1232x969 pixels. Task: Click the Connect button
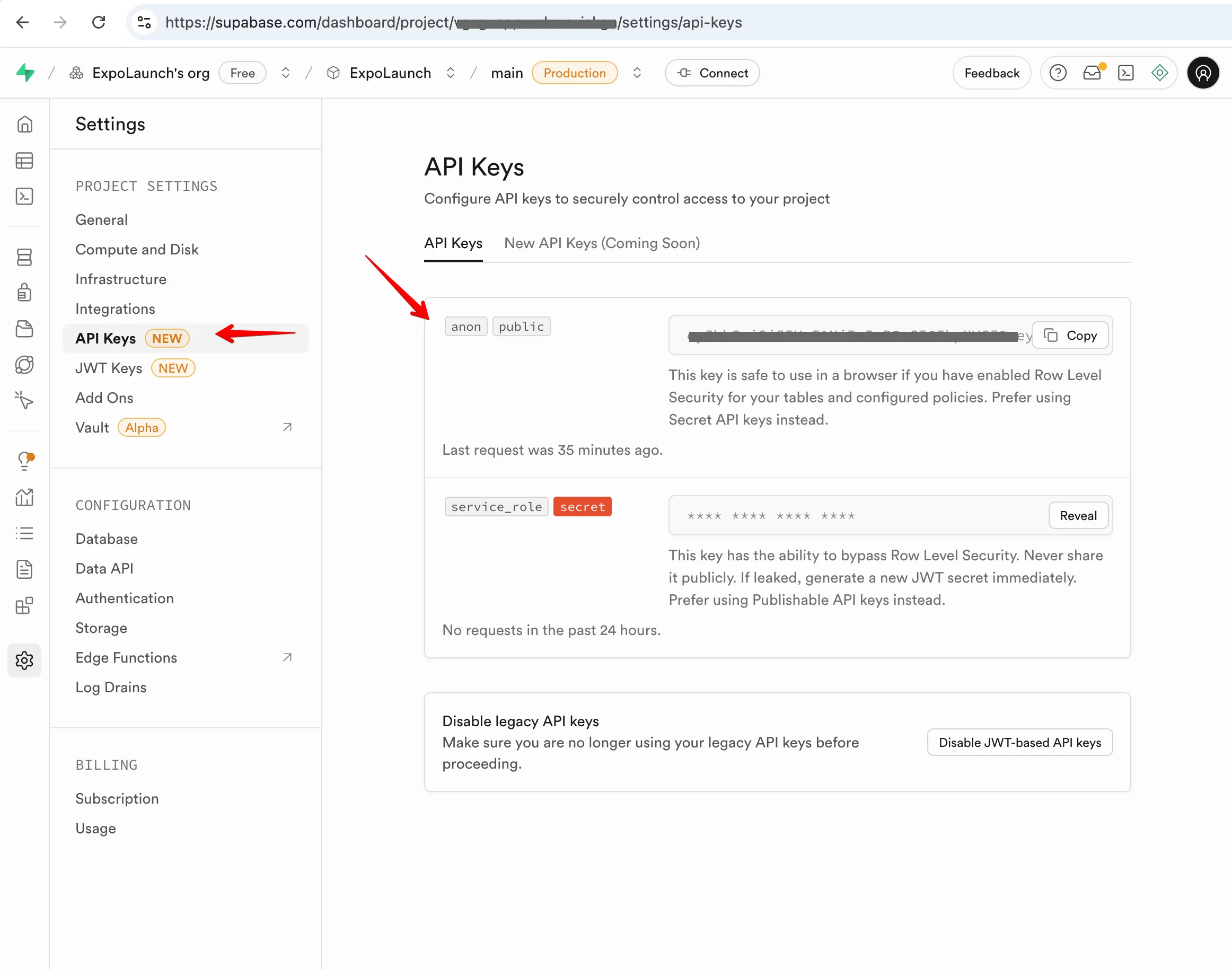(712, 73)
